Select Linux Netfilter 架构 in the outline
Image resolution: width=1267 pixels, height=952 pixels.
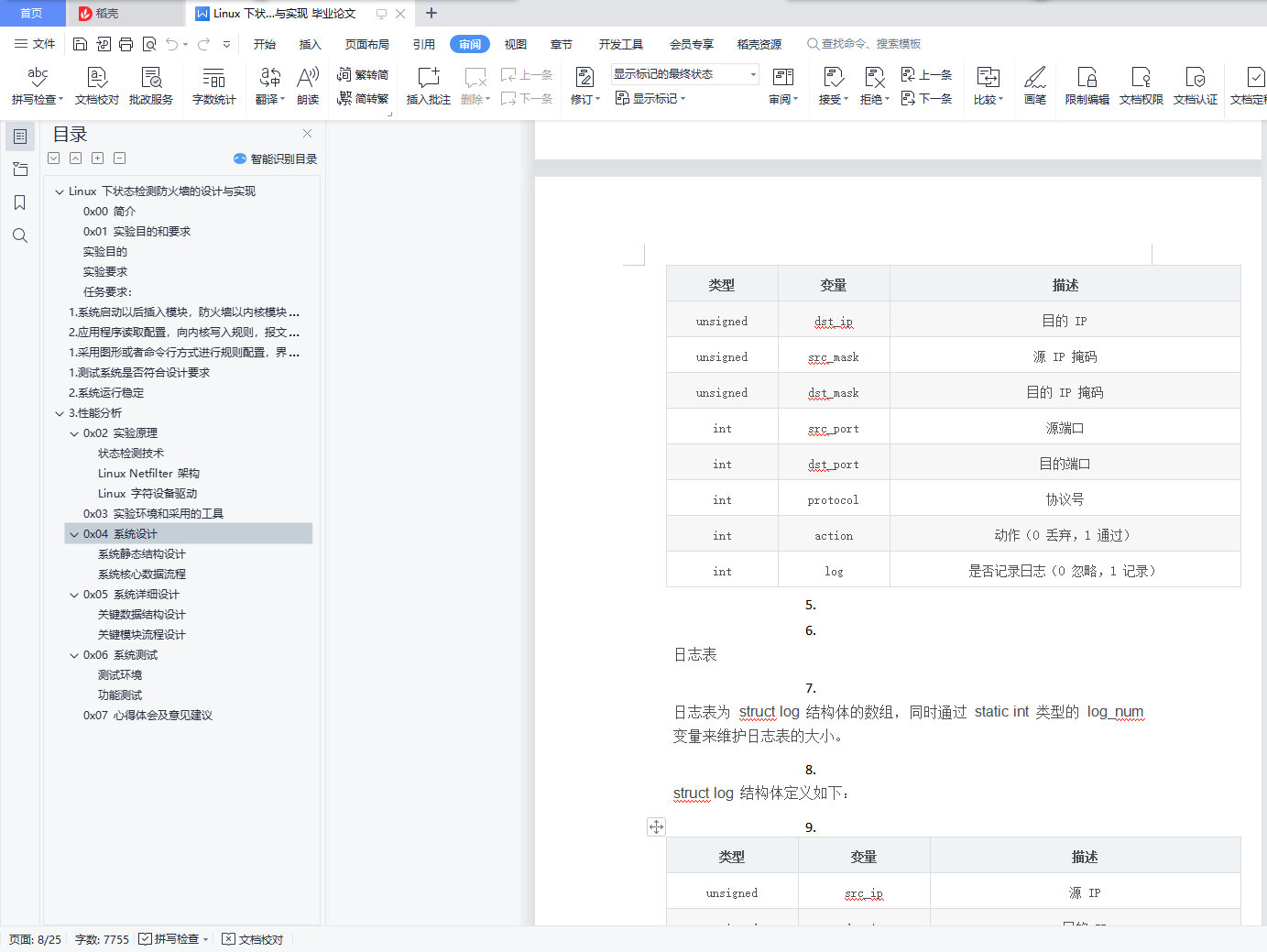148,474
